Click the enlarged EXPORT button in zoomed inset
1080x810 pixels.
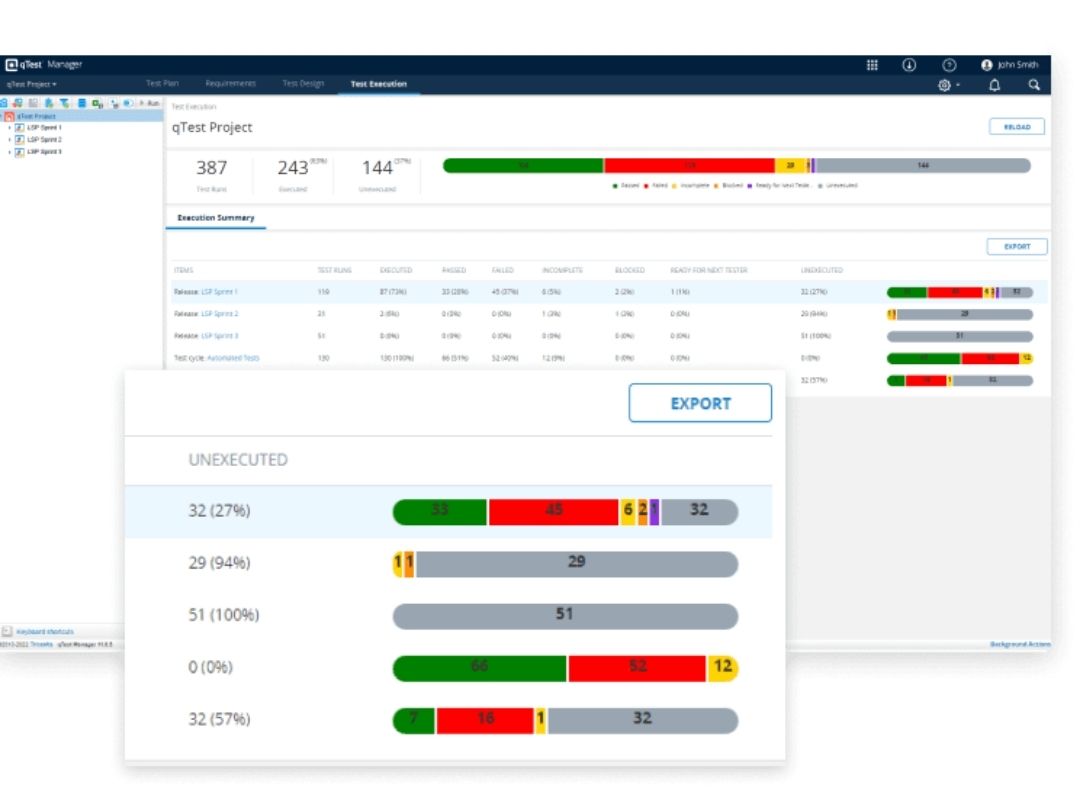click(700, 403)
